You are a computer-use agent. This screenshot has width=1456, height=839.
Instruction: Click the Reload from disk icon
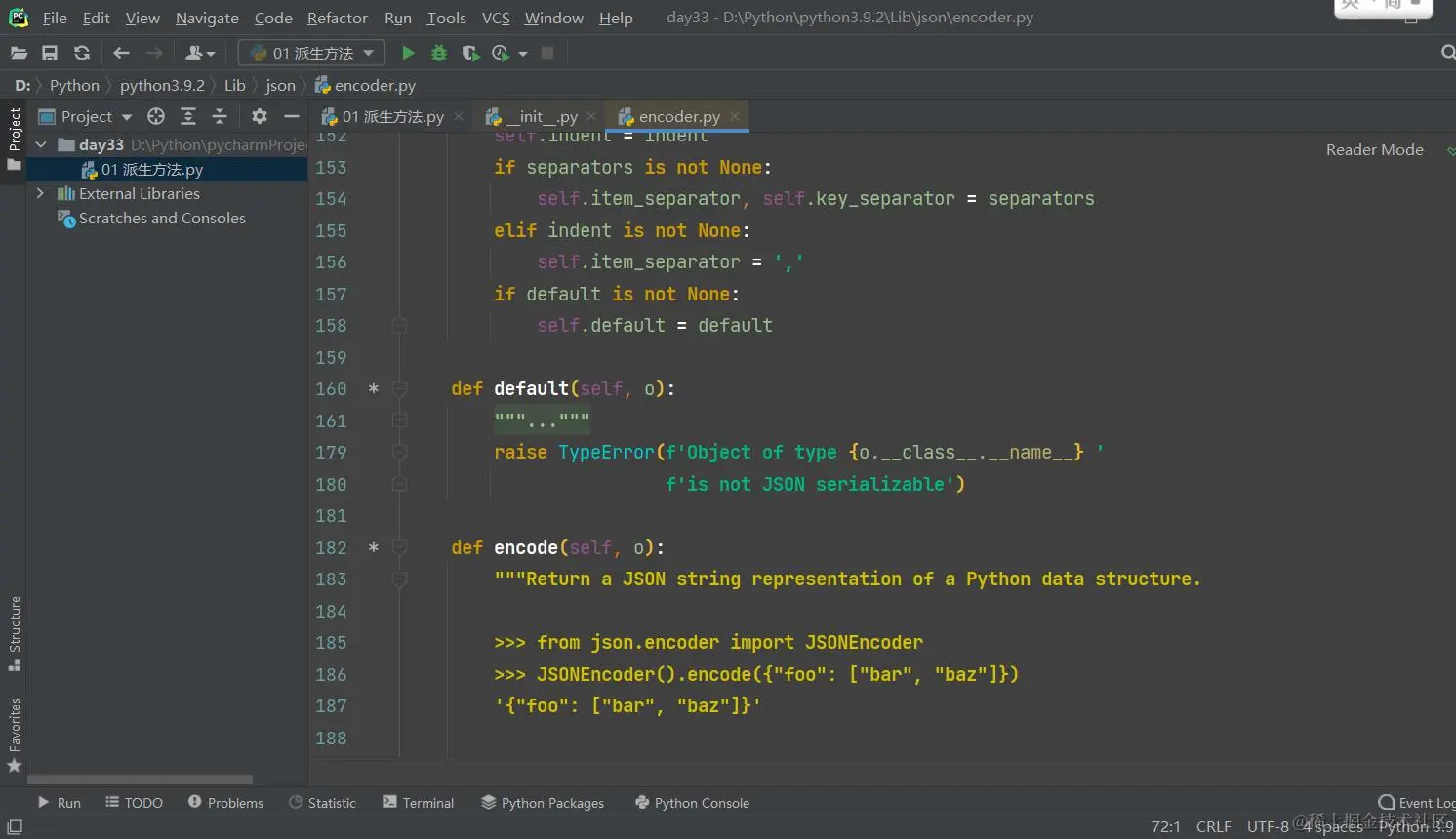pos(82,53)
